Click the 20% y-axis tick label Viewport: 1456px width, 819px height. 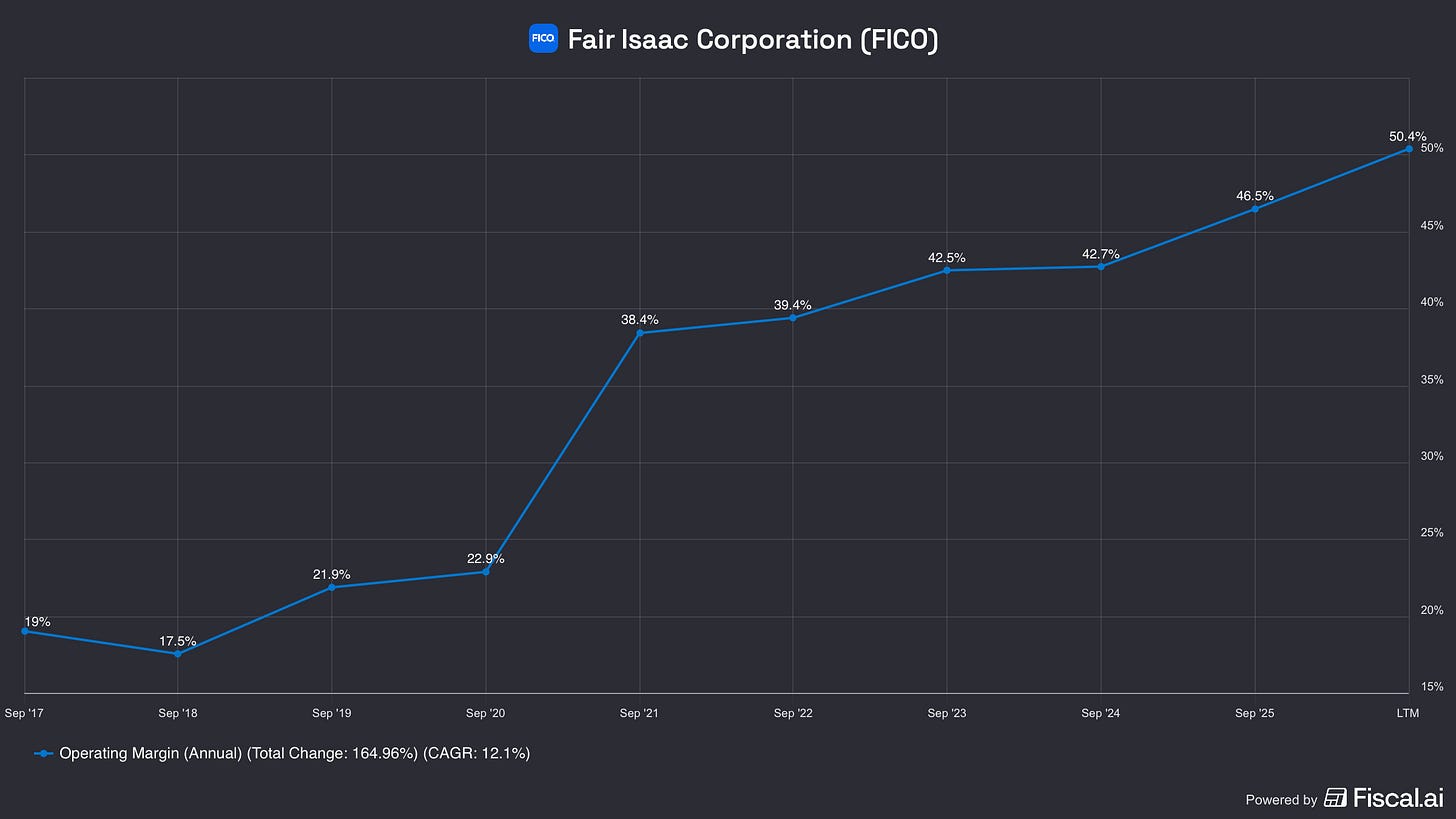tap(1432, 610)
